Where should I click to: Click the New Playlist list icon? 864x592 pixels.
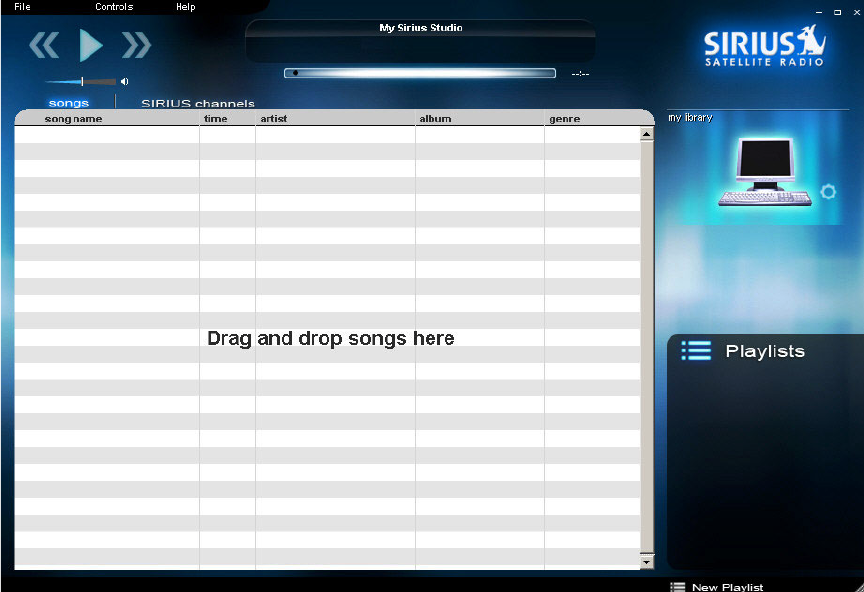[x=678, y=587]
